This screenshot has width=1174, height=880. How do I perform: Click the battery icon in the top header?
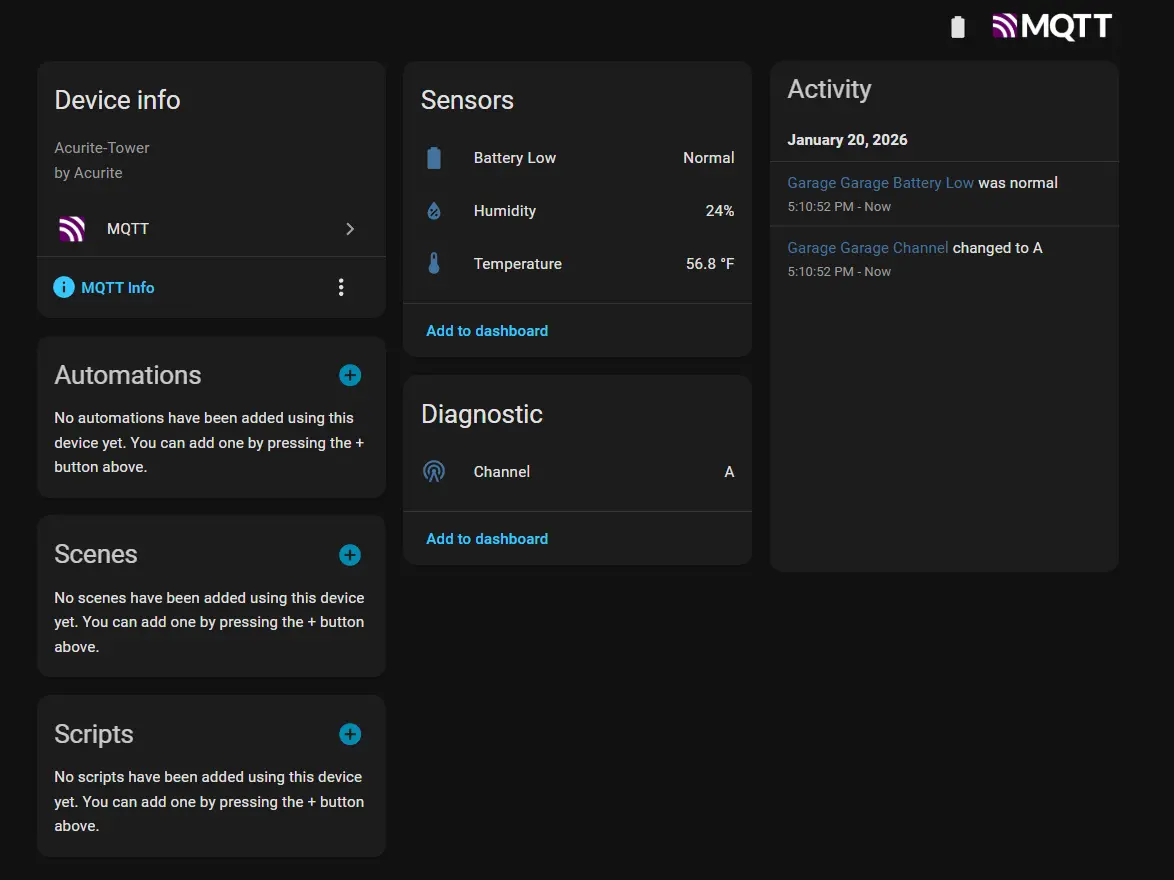[957, 27]
